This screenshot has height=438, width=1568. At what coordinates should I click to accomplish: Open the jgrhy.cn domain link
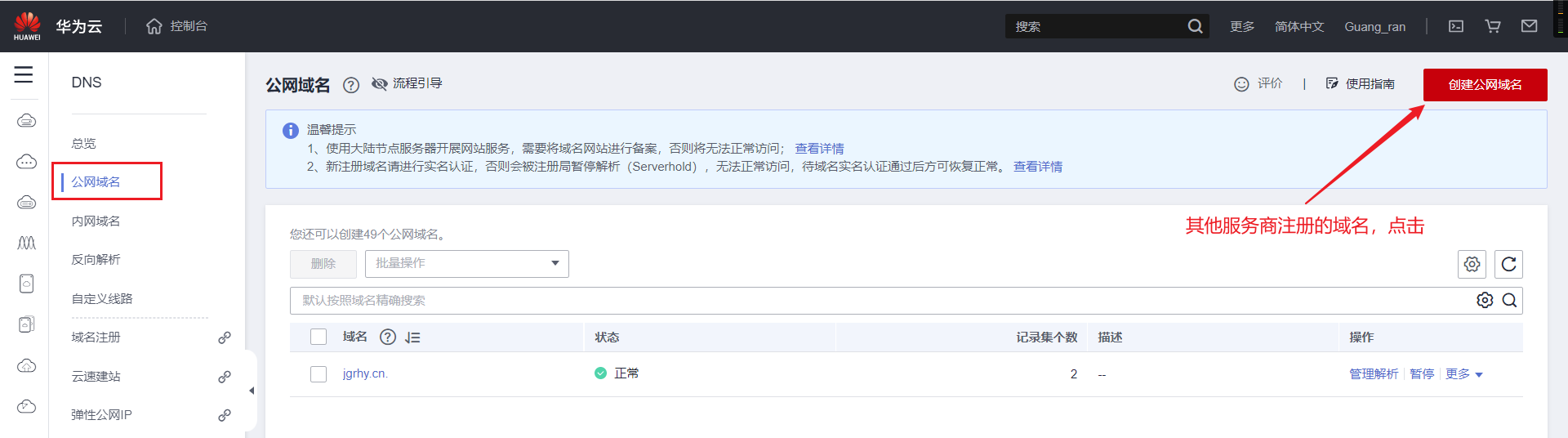coord(365,373)
